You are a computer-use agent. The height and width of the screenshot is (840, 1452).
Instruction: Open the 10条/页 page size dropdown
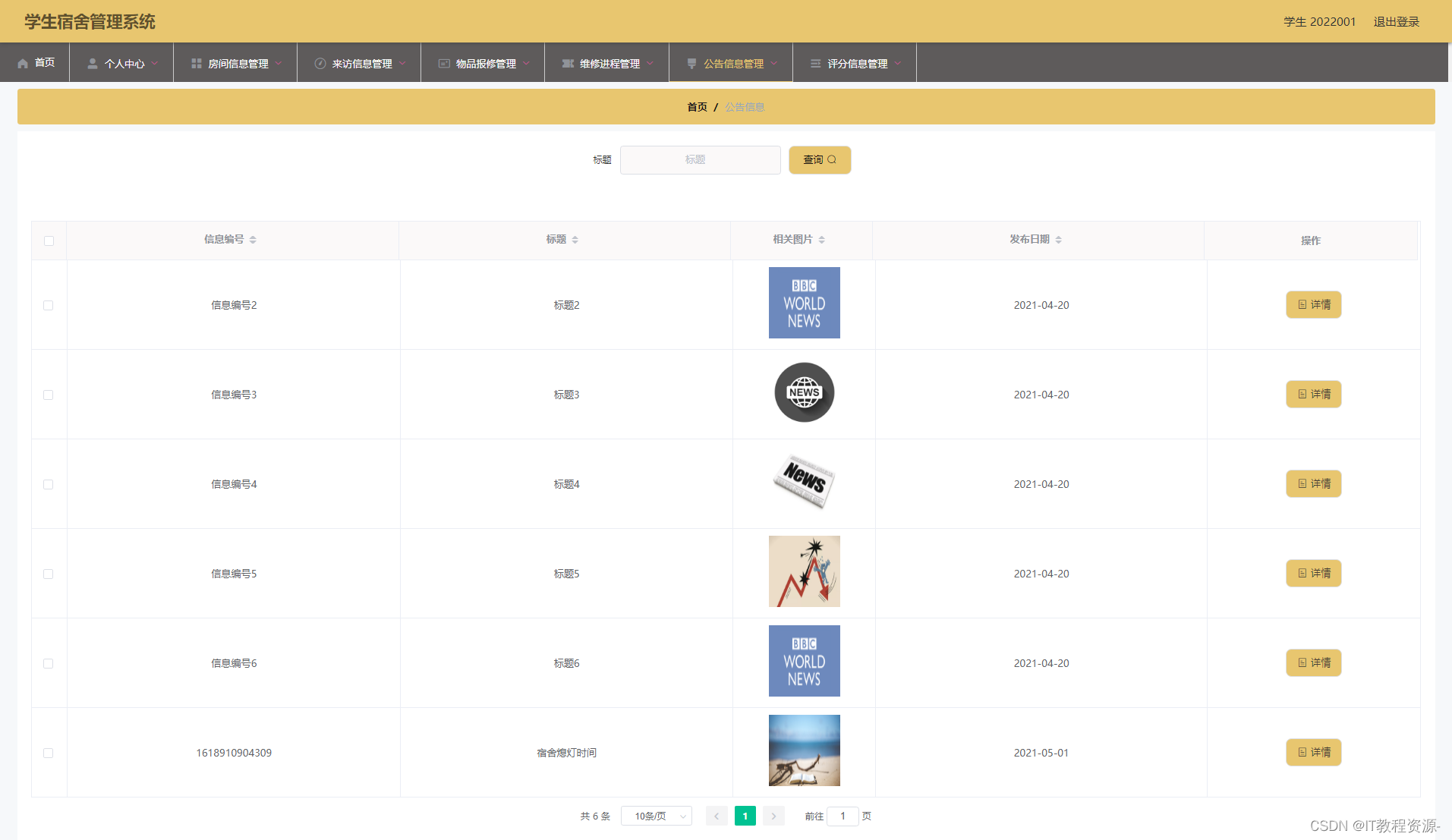click(x=657, y=816)
